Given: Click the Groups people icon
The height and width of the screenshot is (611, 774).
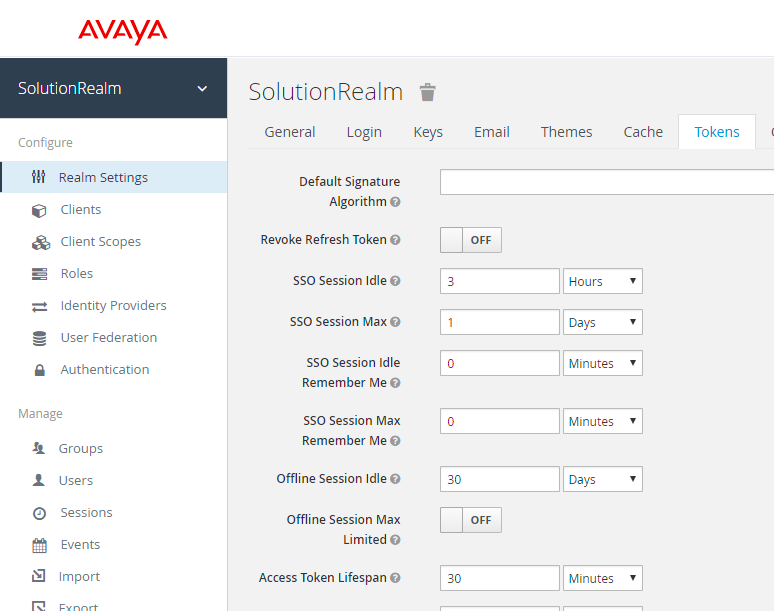Looking at the screenshot, I should coord(39,448).
